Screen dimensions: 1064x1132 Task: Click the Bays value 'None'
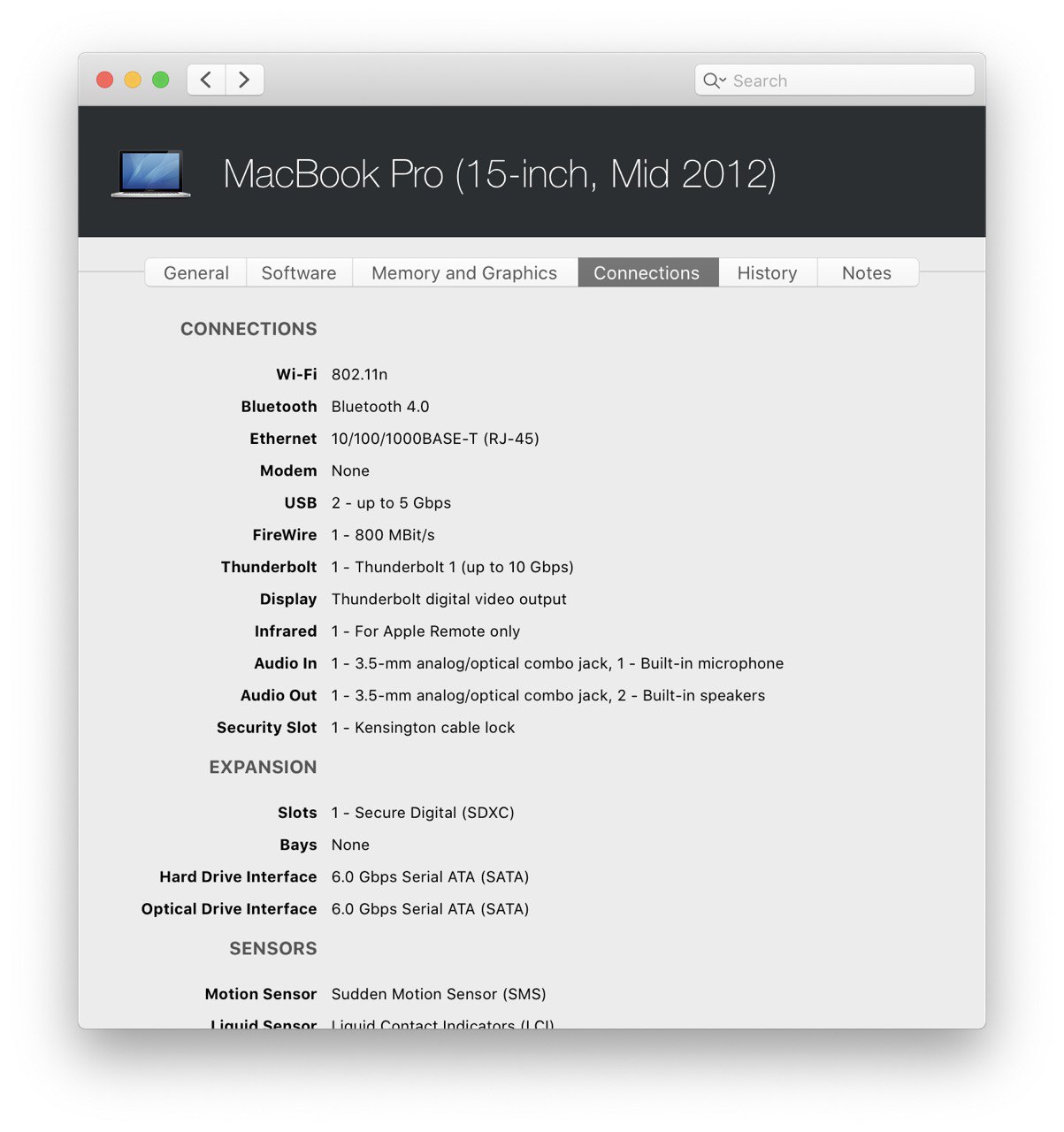(350, 845)
